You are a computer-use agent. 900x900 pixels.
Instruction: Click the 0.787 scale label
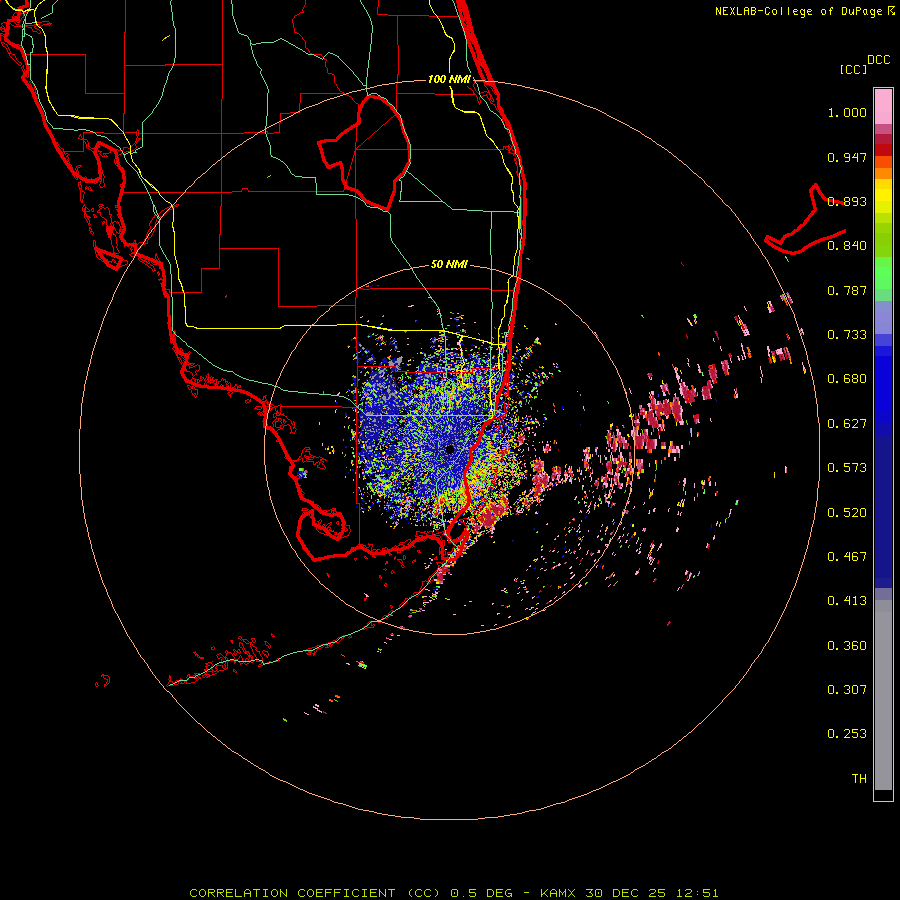click(847, 290)
